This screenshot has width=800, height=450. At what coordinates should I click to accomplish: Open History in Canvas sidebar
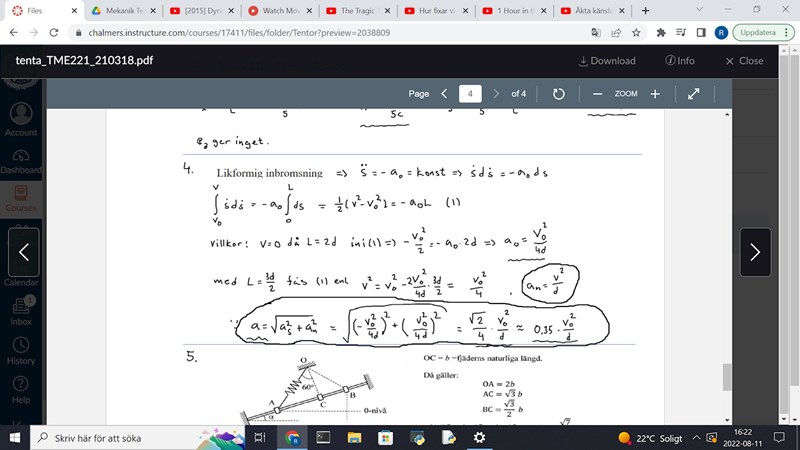tap(21, 349)
